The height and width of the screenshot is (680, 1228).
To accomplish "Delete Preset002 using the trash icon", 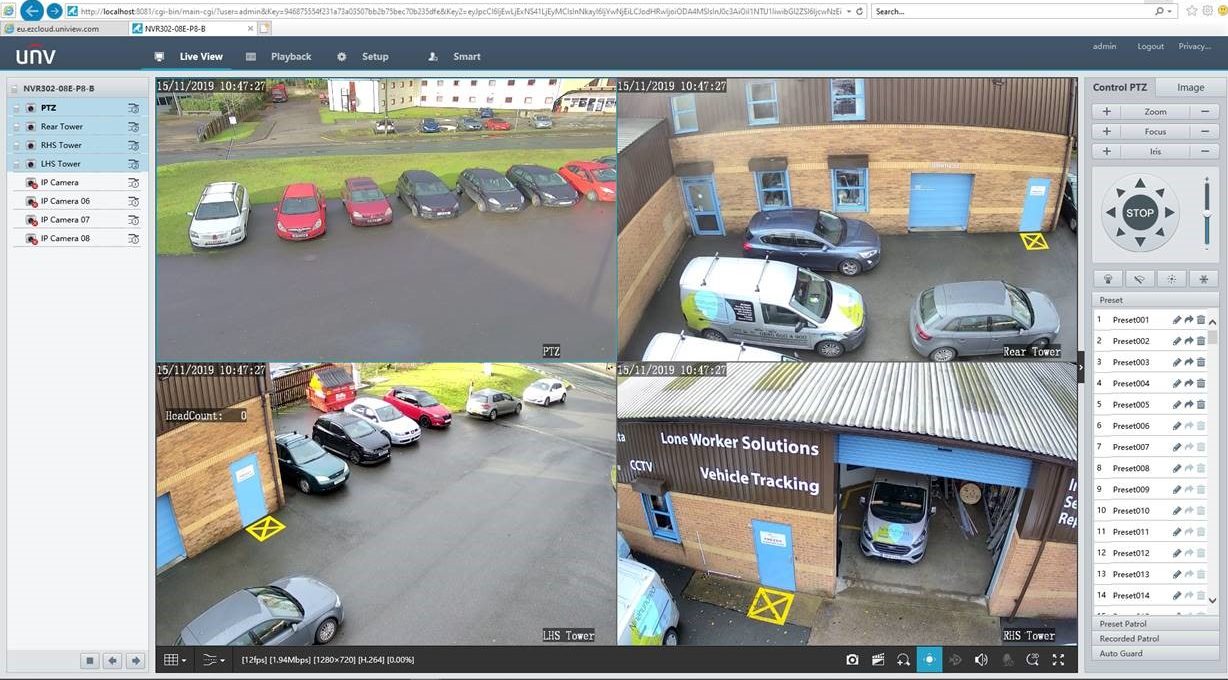I will pos(1201,341).
